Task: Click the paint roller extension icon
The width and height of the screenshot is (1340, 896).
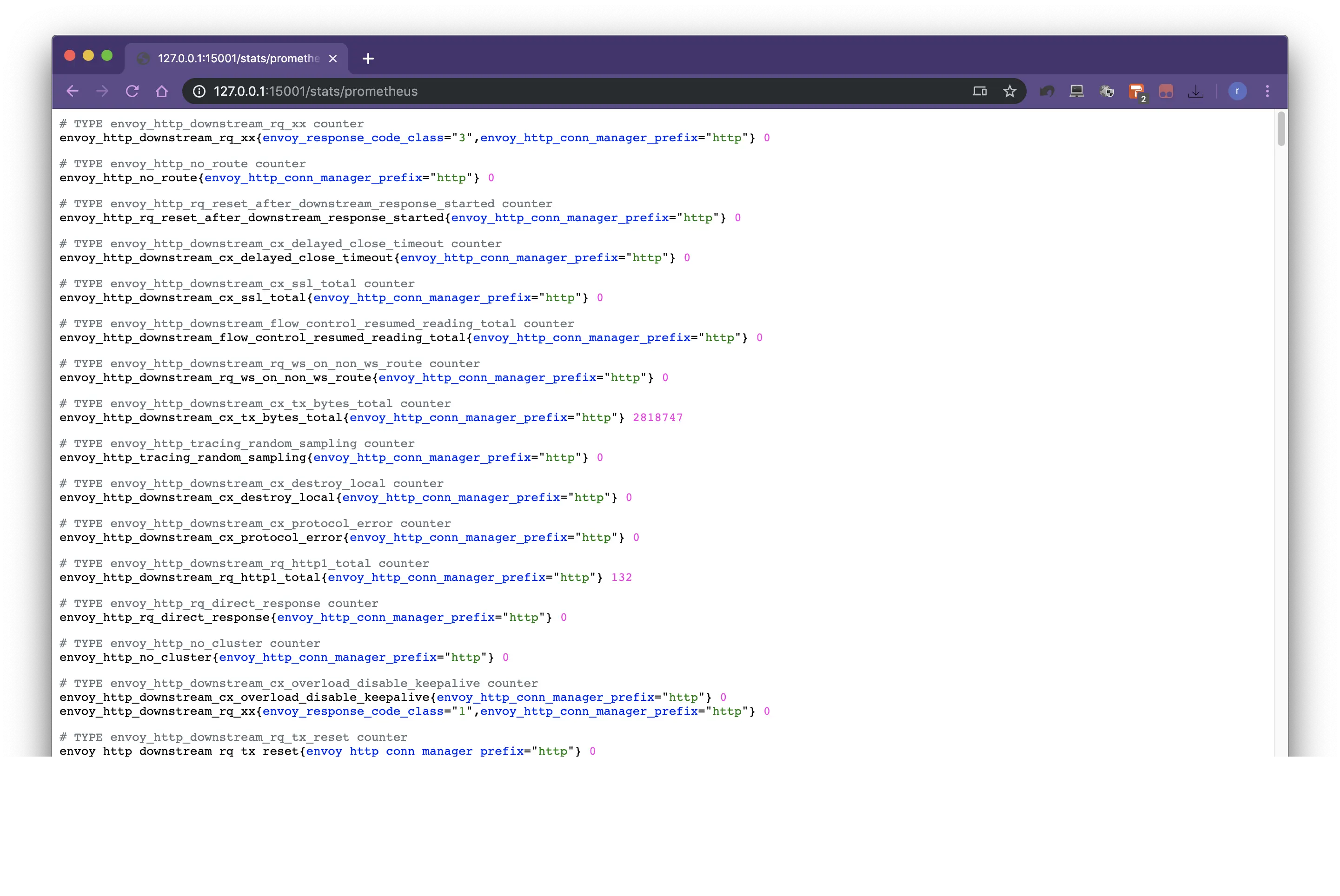Action: click(x=1135, y=92)
